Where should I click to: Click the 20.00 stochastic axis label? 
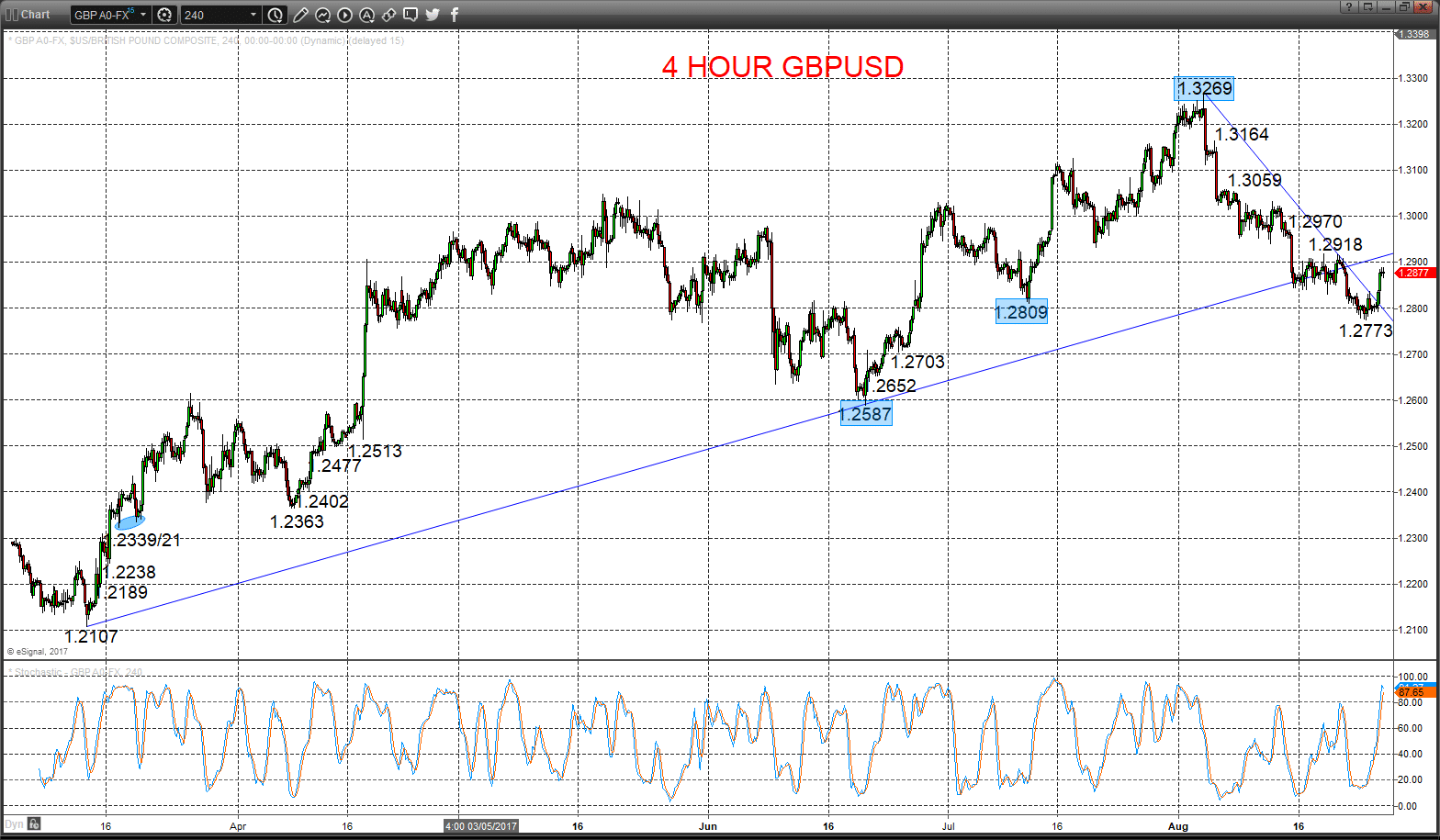coord(1408,780)
